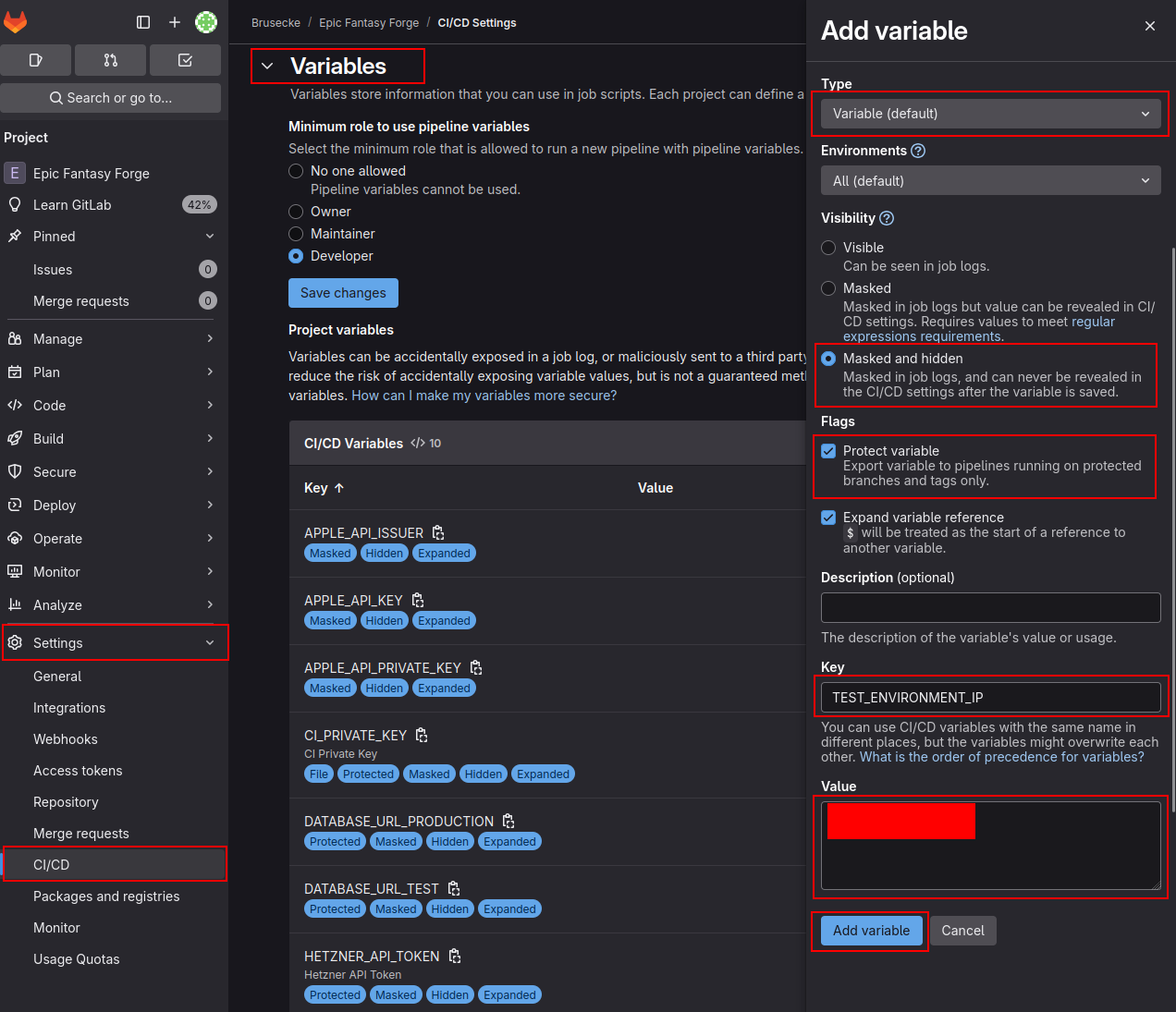Copy the DATABASE_URL_PRODUCTION key
Image resolution: width=1176 pixels, height=1012 pixels.
(x=508, y=822)
